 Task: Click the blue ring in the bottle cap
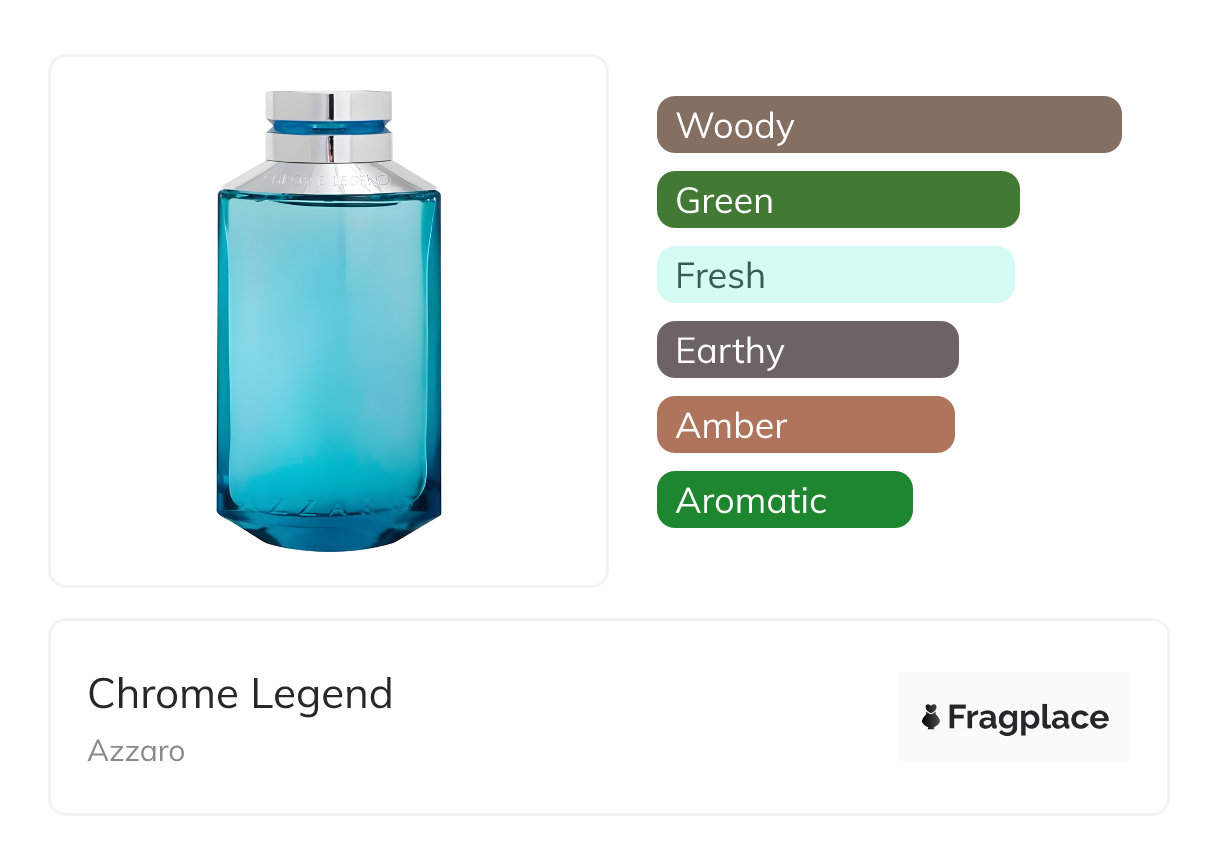(328, 128)
